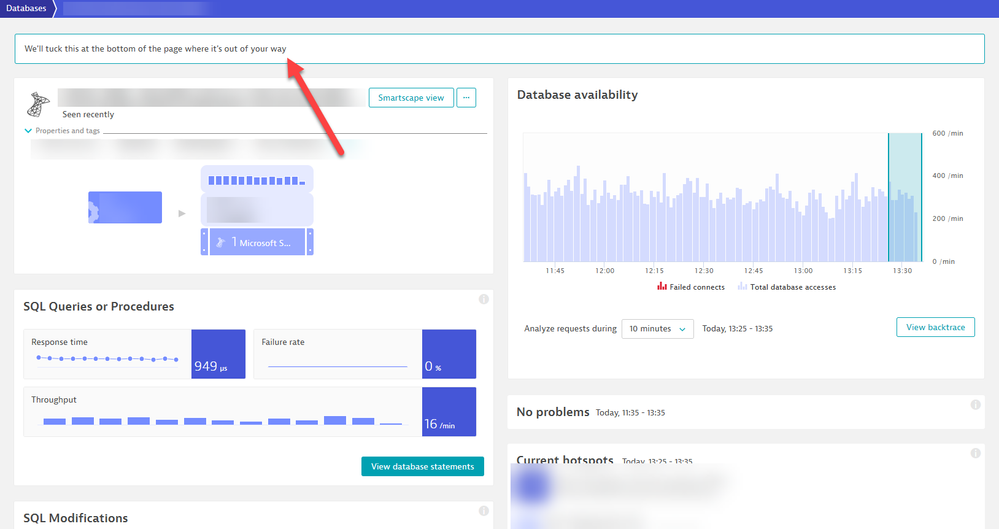Select the highlighted timeframe on availability chart
999x529 pixels.
(904, 198)
